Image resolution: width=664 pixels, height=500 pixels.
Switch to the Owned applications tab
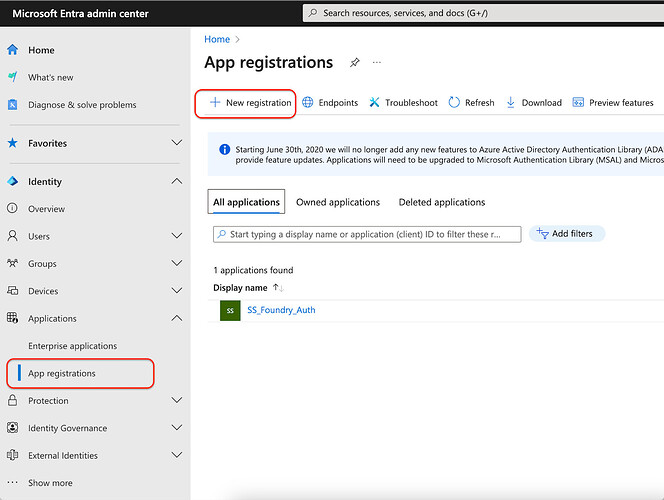(338, 202)
